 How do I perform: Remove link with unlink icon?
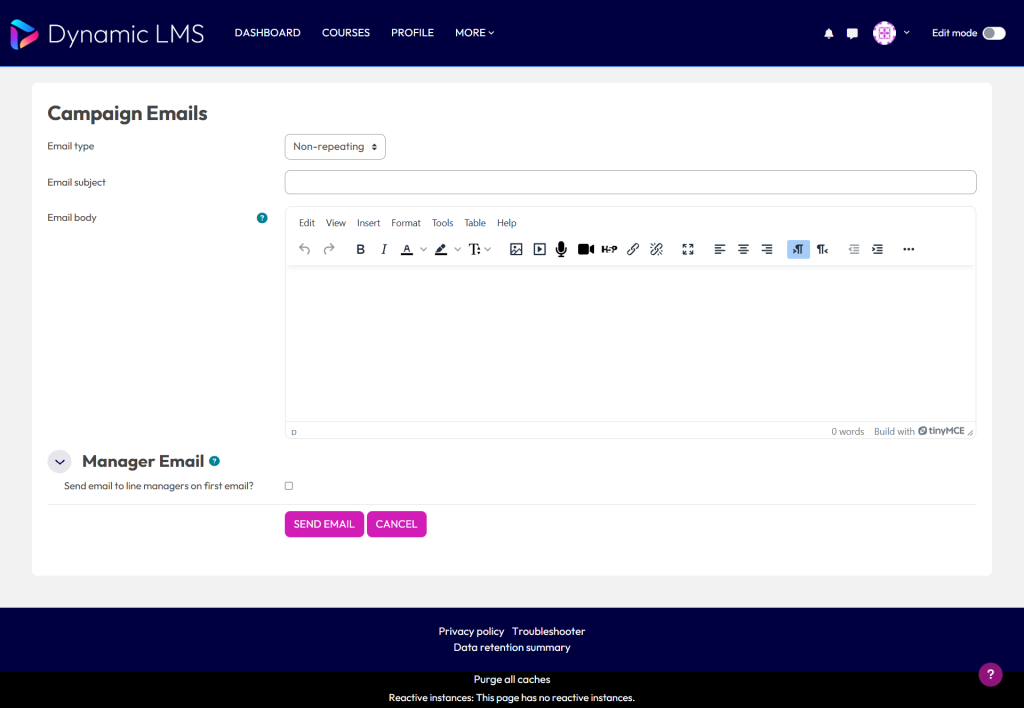coord(656,249)
